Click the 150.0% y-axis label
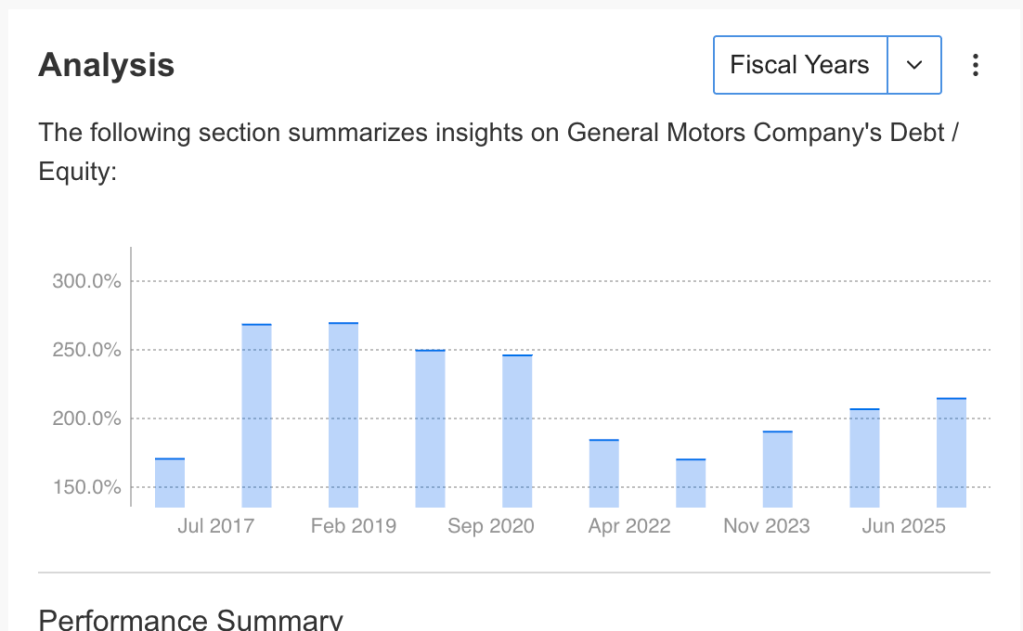This screenshot has height=631, width=1023. 87,488
